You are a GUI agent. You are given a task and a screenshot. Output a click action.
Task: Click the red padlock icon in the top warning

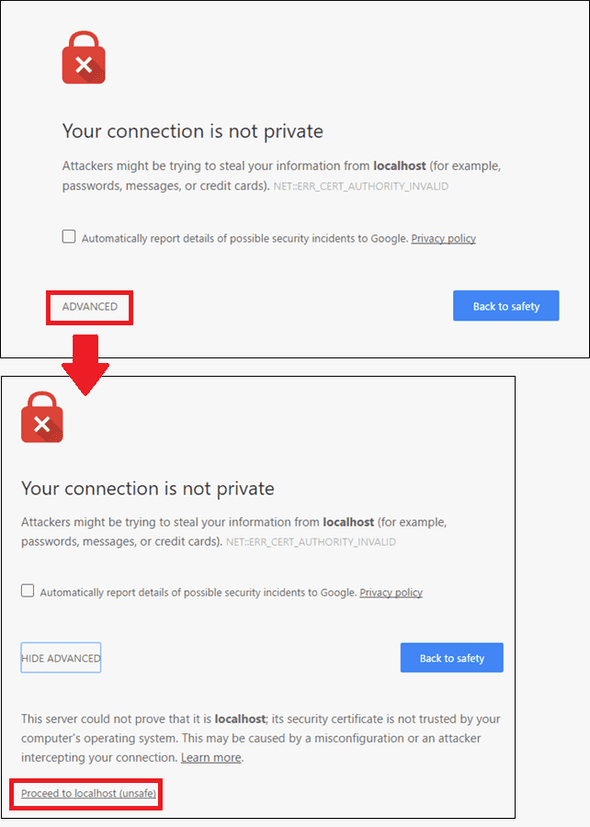83,57
